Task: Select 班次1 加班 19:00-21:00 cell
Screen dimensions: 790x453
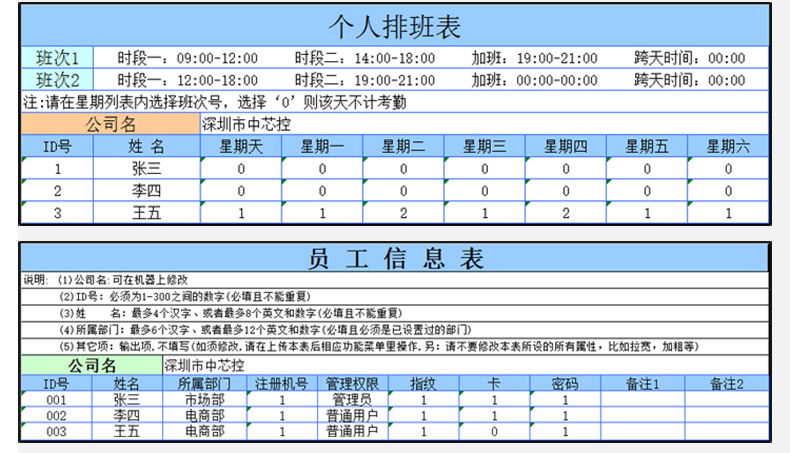Action: [535, 58]
